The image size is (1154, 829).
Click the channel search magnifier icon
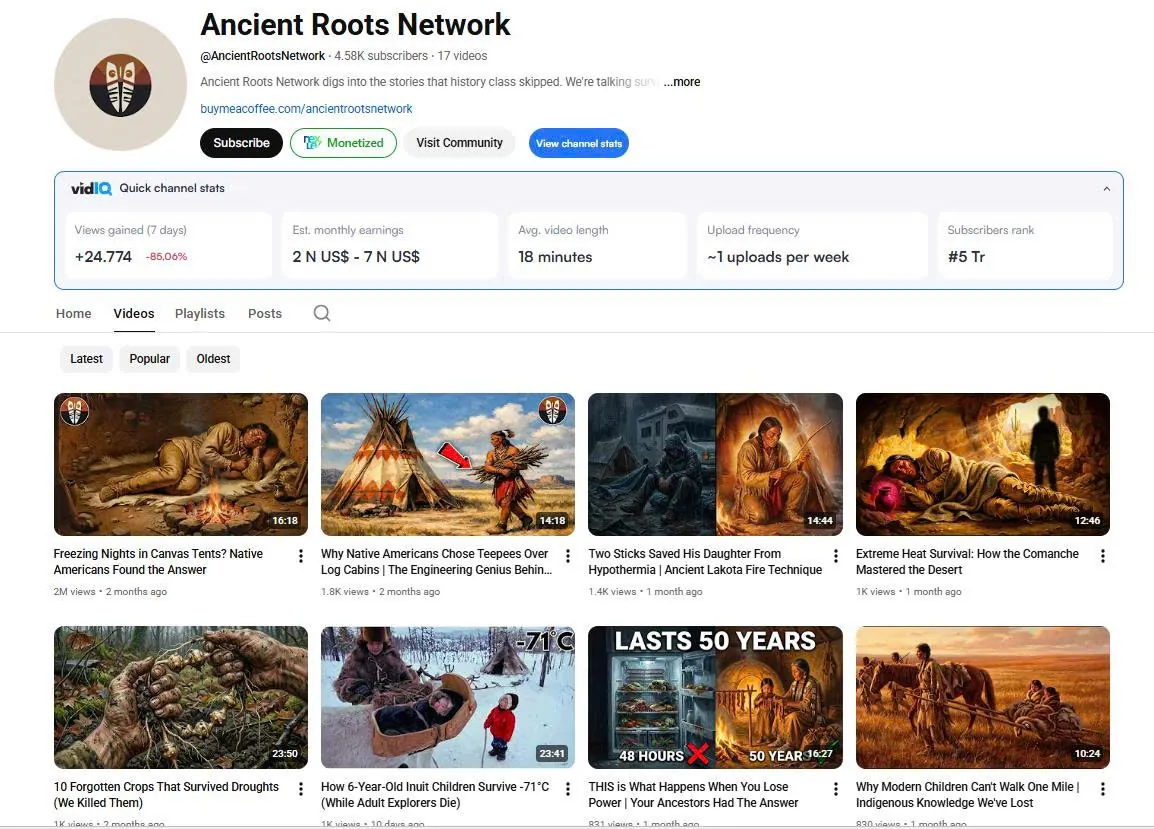click(x=322, y=313)
